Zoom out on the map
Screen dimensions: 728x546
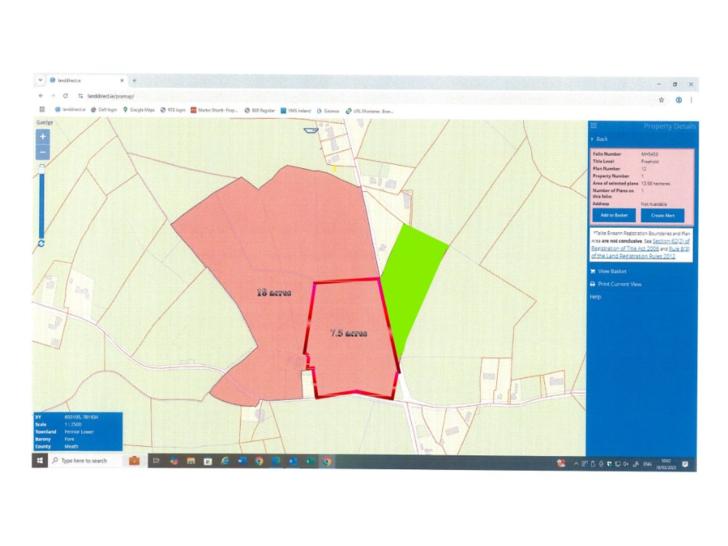(43, 152)
